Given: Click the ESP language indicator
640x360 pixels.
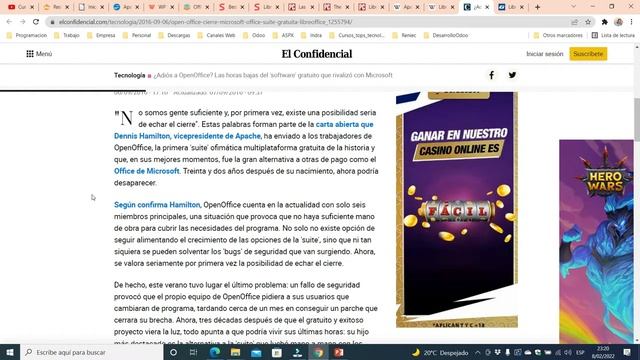Looking at the screenshot, I should click(x=580, y=352).
